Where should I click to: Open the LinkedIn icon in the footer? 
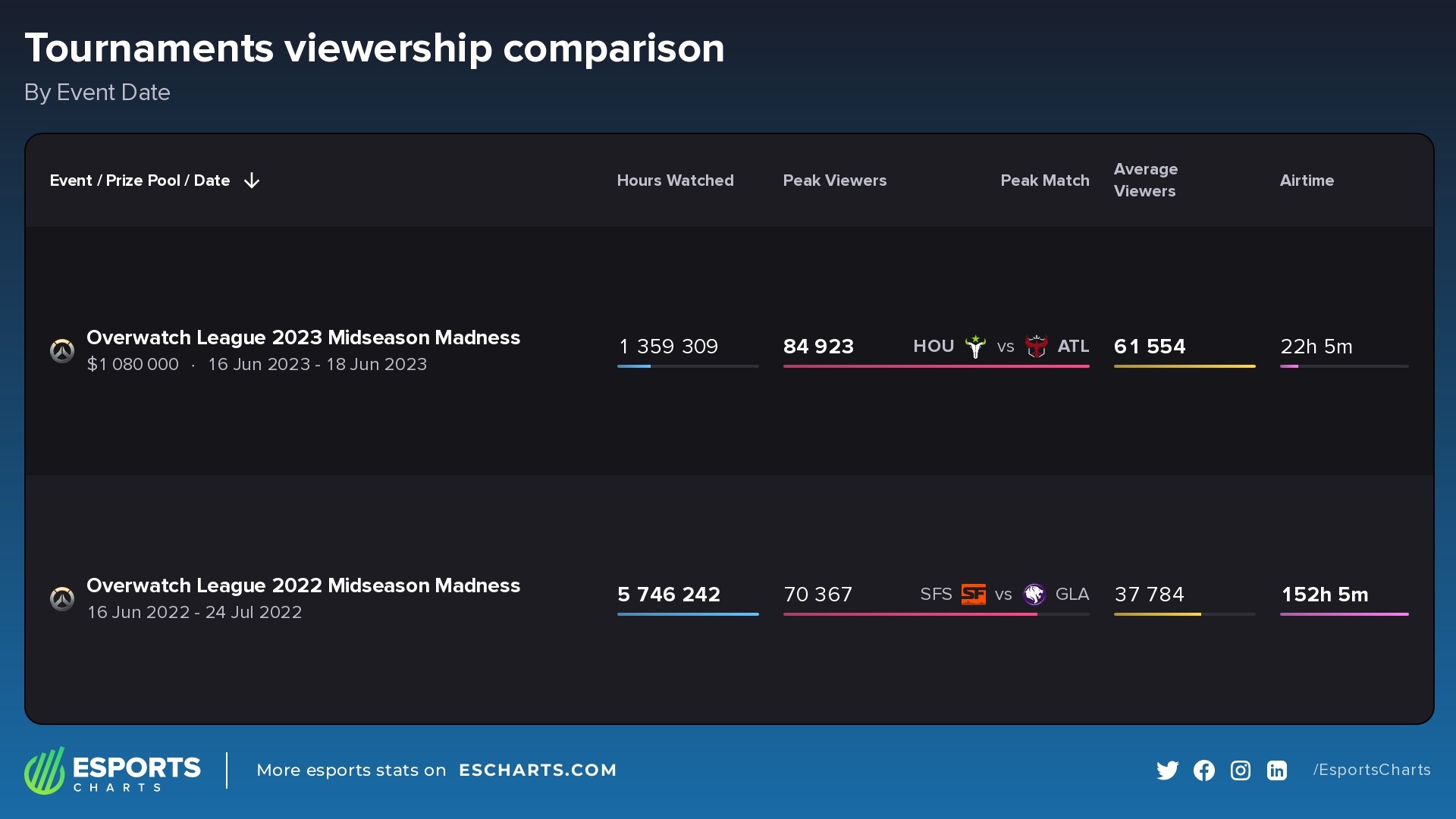click(1277, 770)
